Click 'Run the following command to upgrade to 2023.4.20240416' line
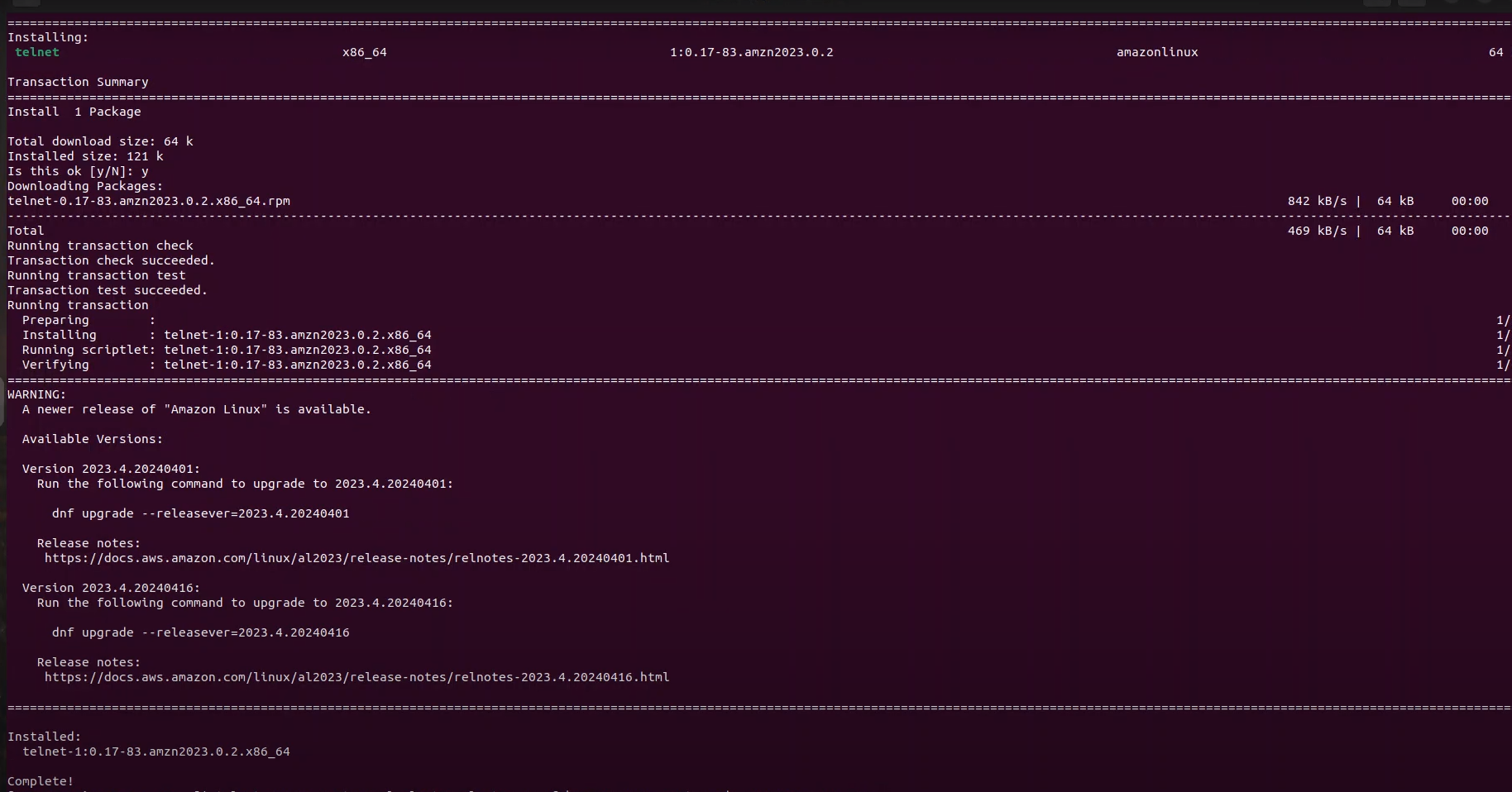This screenshot has height=792, width=1512. (246, 603)
